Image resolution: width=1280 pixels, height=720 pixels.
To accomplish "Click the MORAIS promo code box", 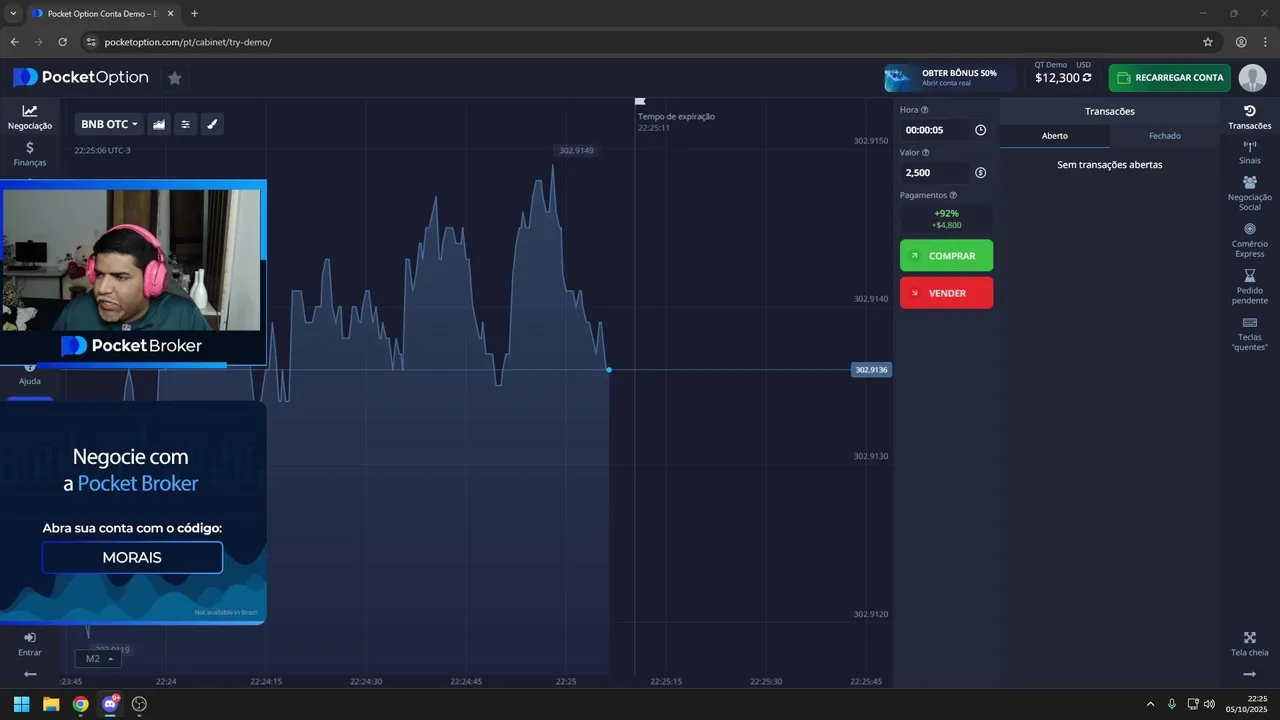I will [x=132, y=557].
